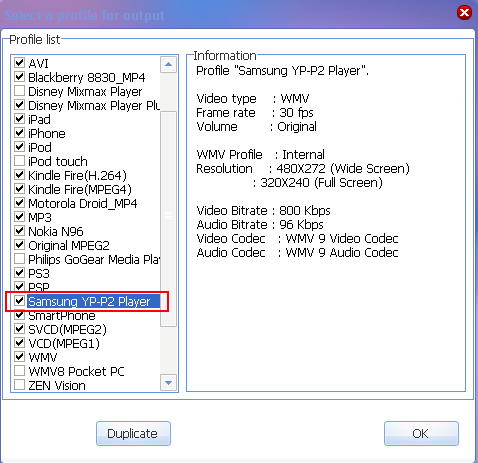The width and height of the screenshot is (478, 463).
Task: Select the WMV profile name
Action: [43, 357]
